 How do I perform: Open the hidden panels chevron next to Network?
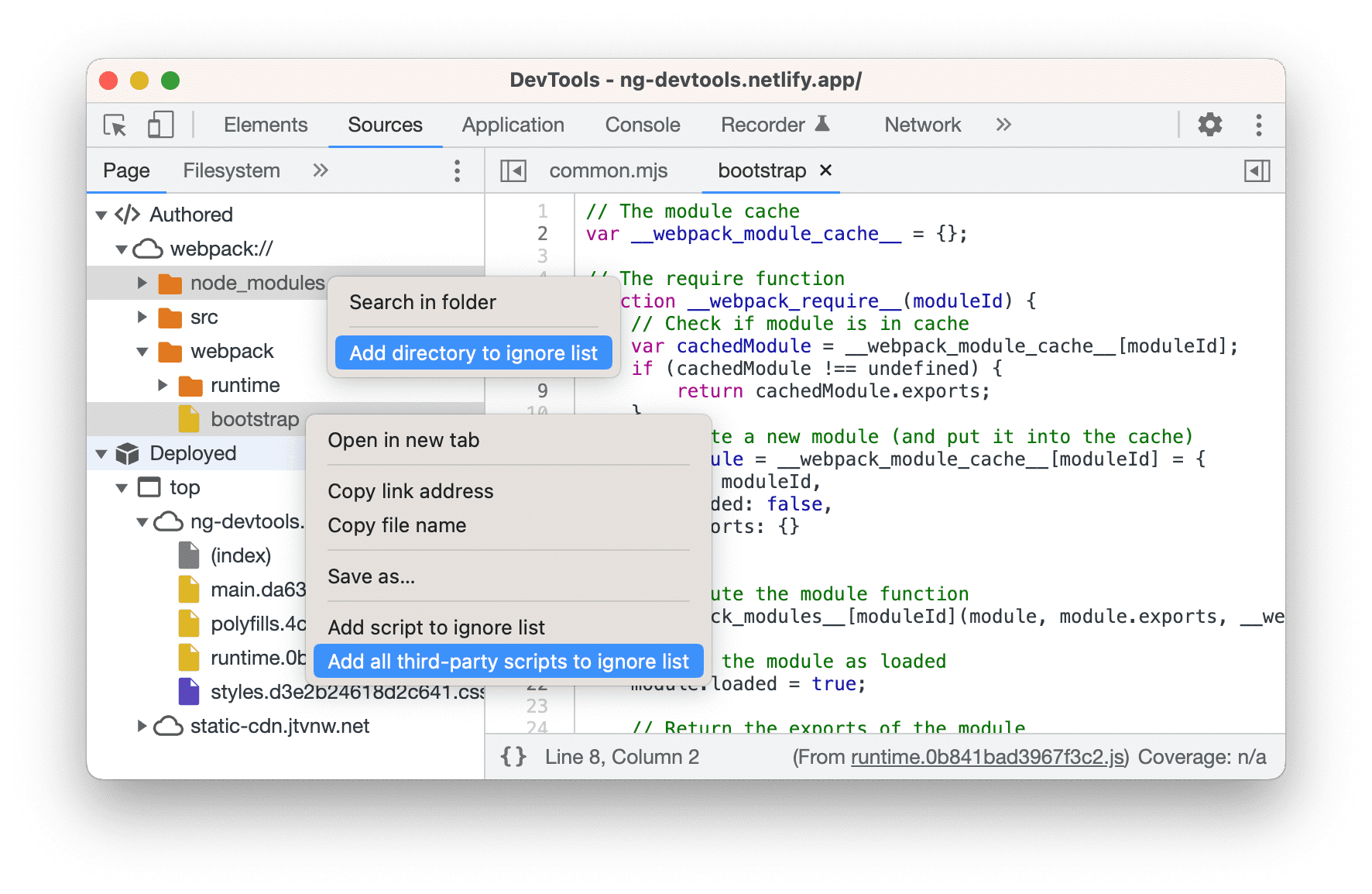click(x=1003, y=125)
